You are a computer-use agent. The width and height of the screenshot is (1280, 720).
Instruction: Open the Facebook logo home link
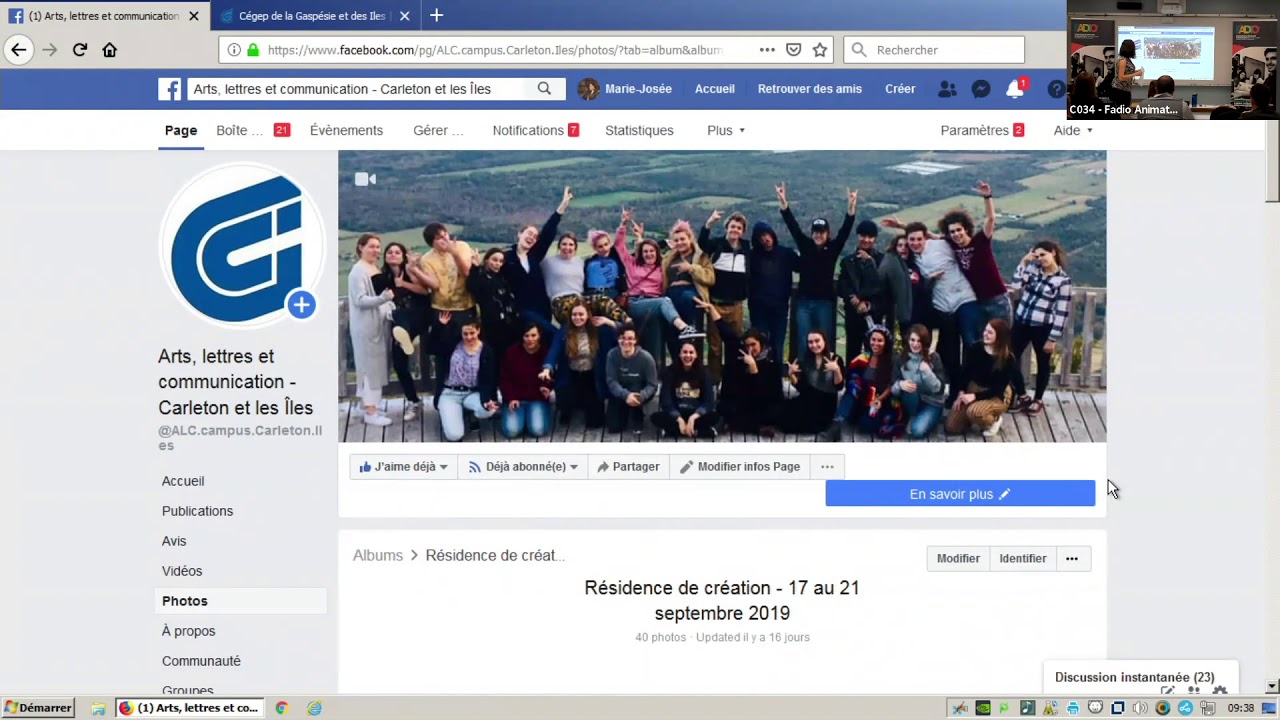170,89
